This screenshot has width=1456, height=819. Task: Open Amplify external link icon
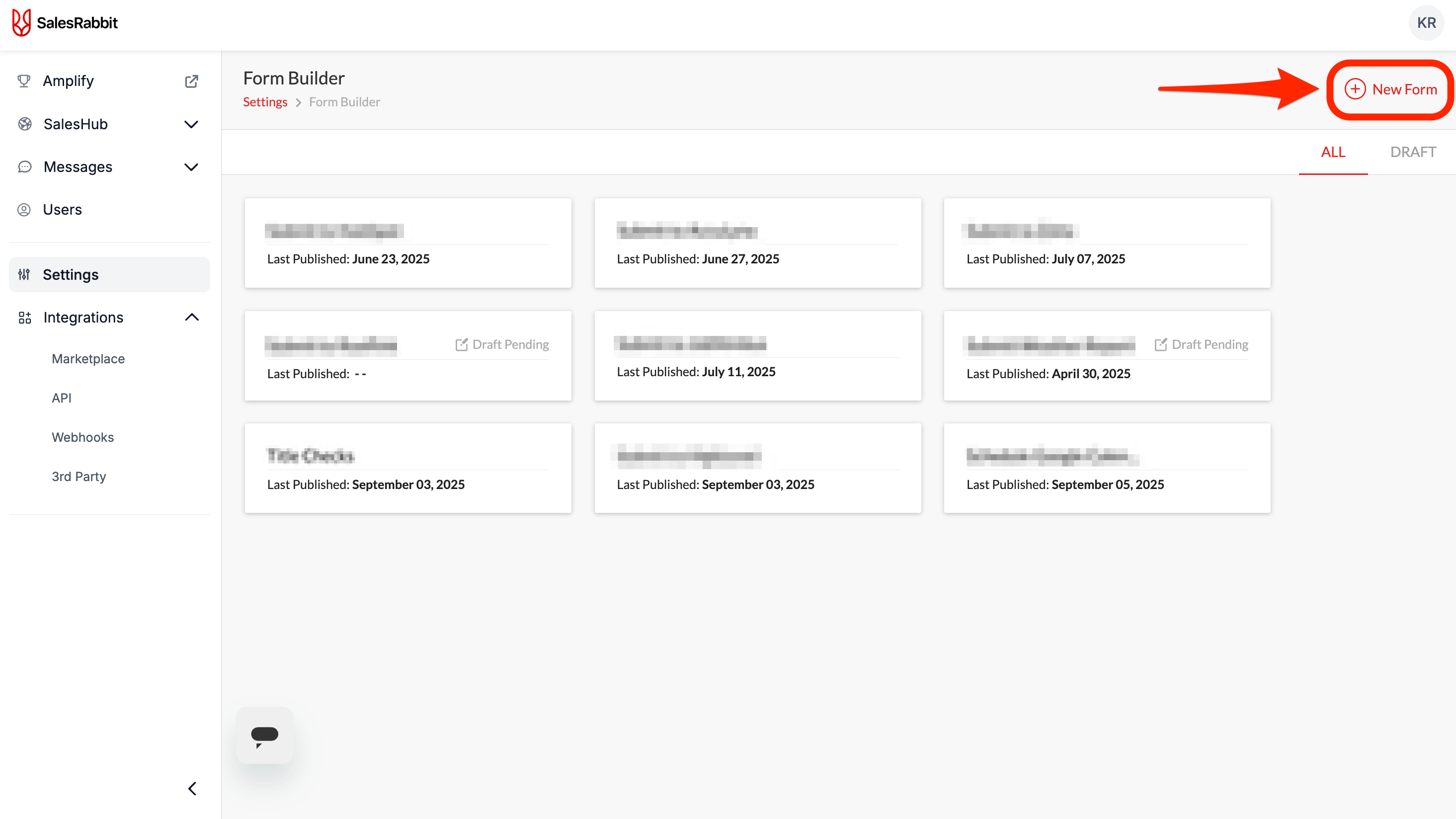point(191,82)
